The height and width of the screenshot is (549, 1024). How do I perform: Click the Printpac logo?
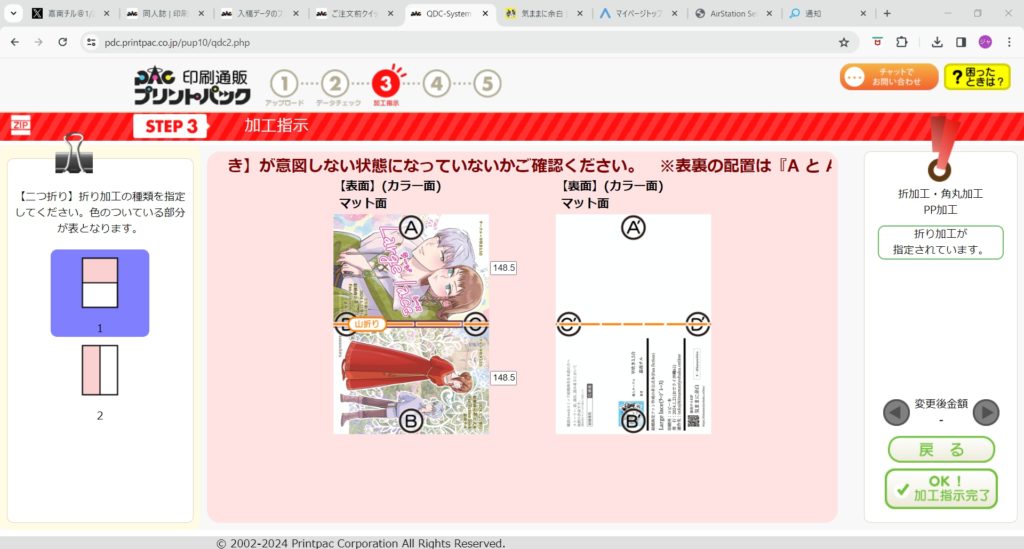pyautogui.click(x=191, y=86)
